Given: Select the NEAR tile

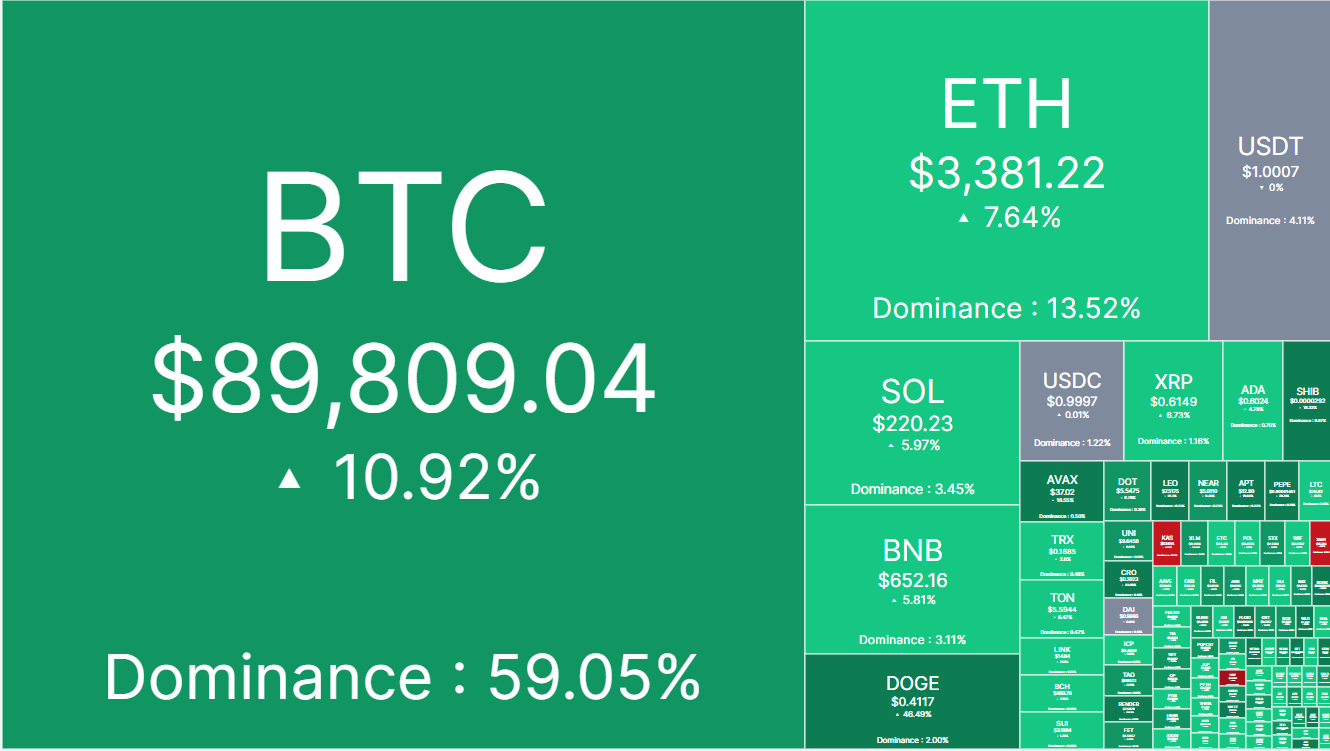Looking at the screenshot, I should pos(1207,491).
